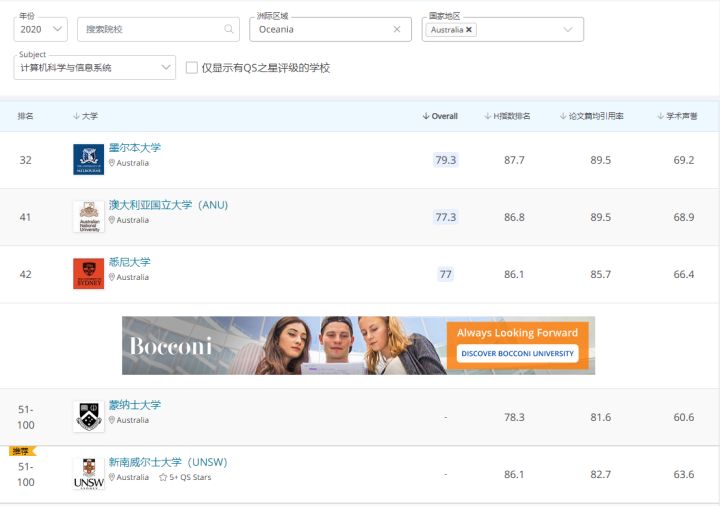Sort table by Overall column
Image resolution: width=720 pixels, height=506 pixels.
click(x=440, y=116)
